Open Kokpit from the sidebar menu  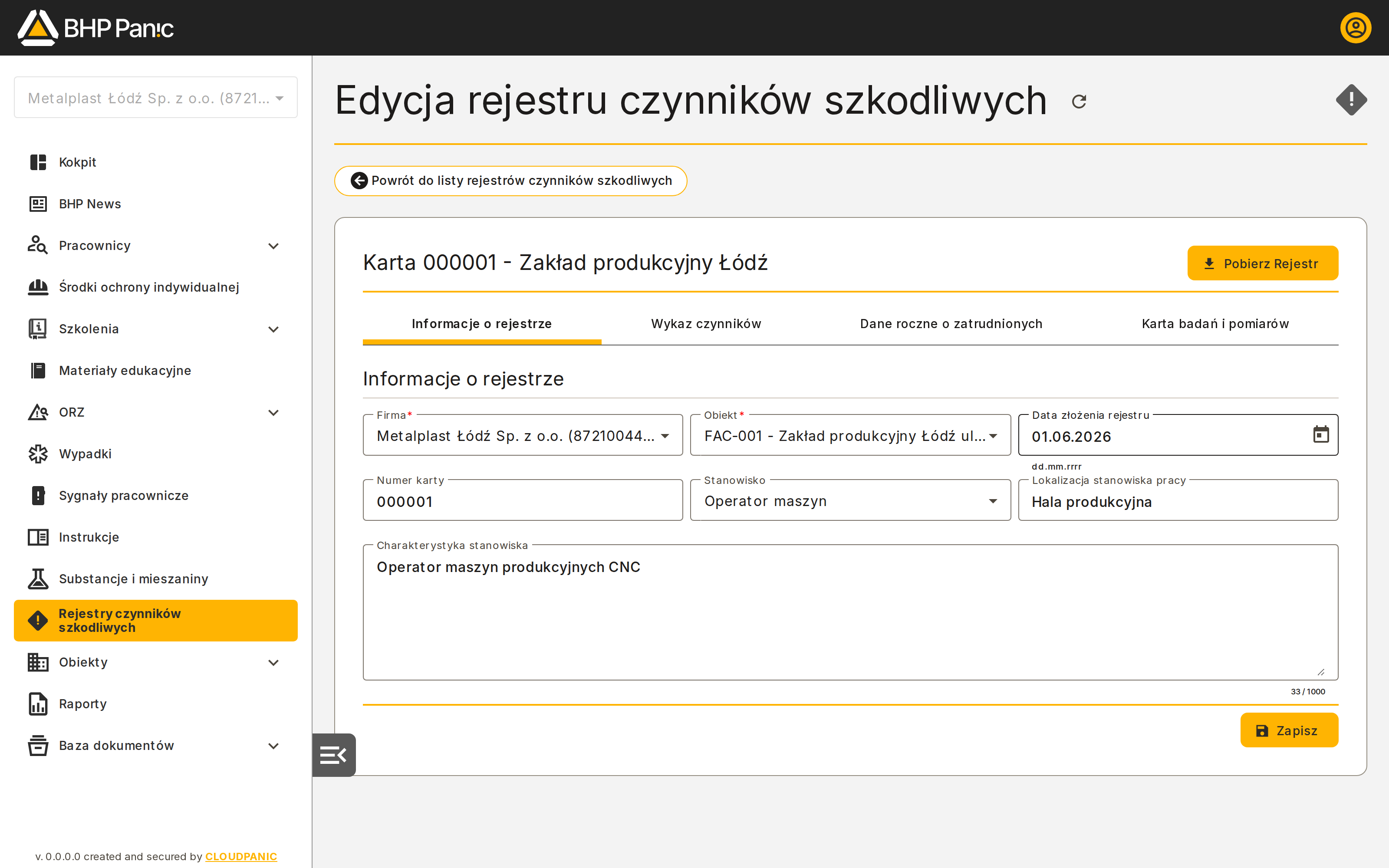click(155, 162)
